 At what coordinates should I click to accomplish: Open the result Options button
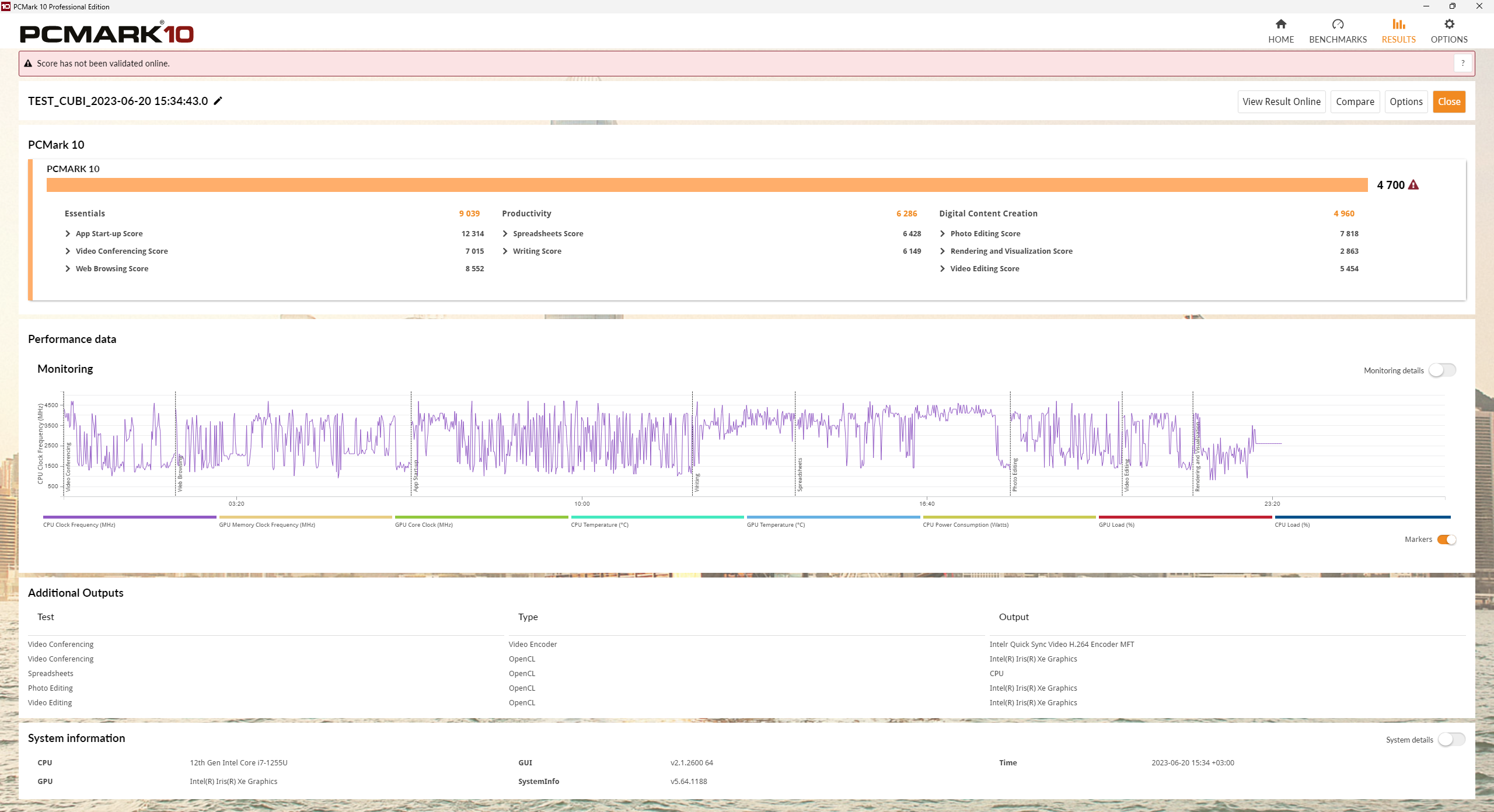click(x=1406, y=101)
